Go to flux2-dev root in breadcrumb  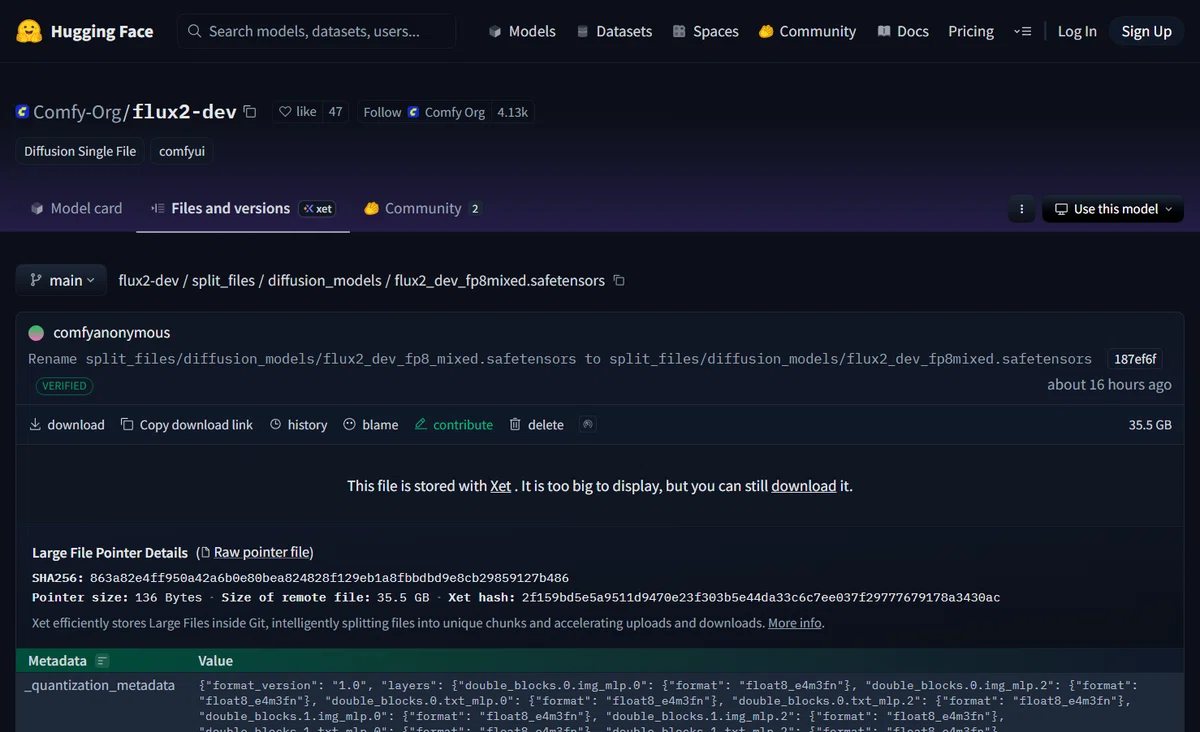point(147,281)
